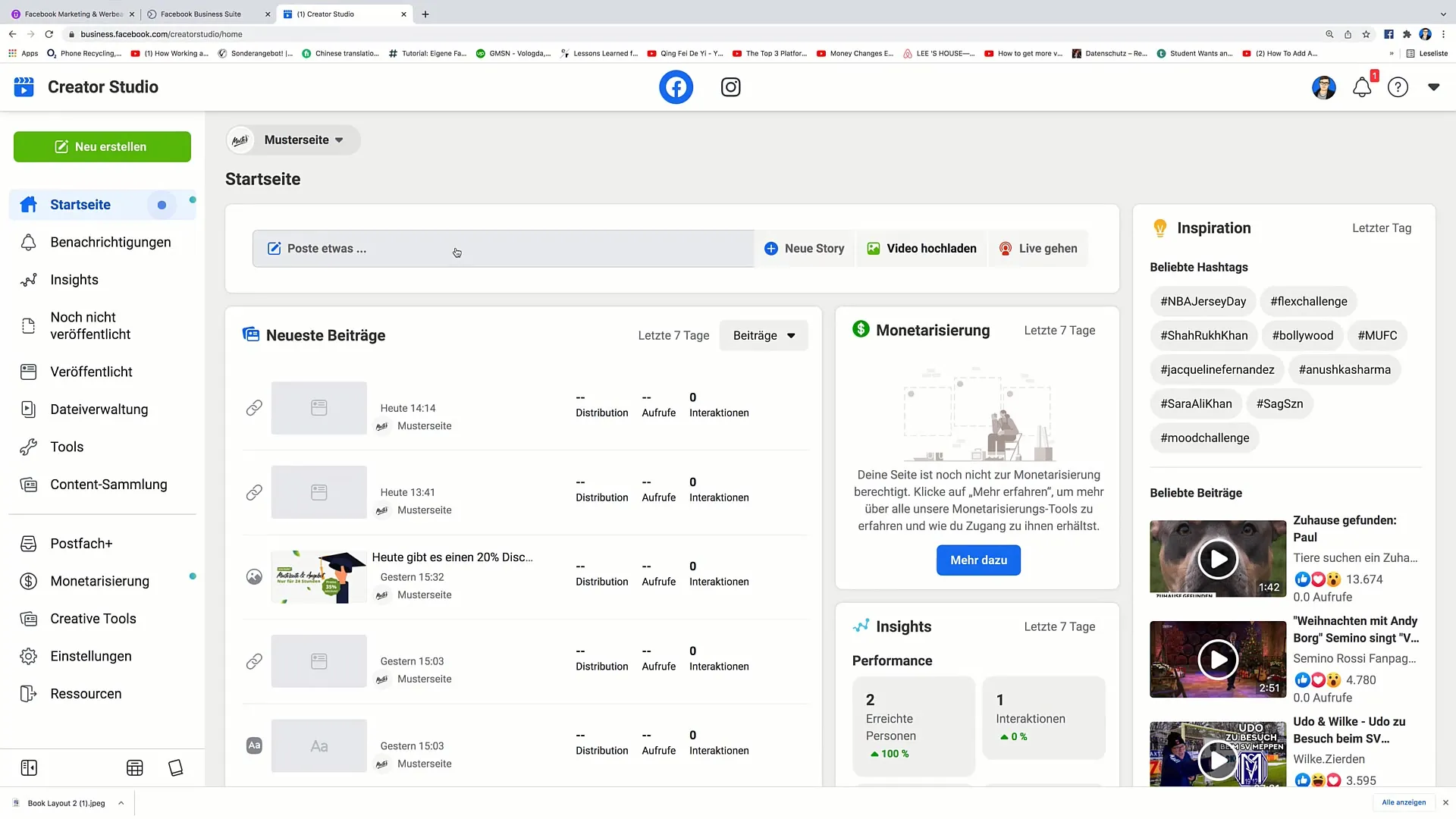Collapse sidebar using bottom-left panel icon
This screenshot has height=819, width=1456.
tap(29, 768)
